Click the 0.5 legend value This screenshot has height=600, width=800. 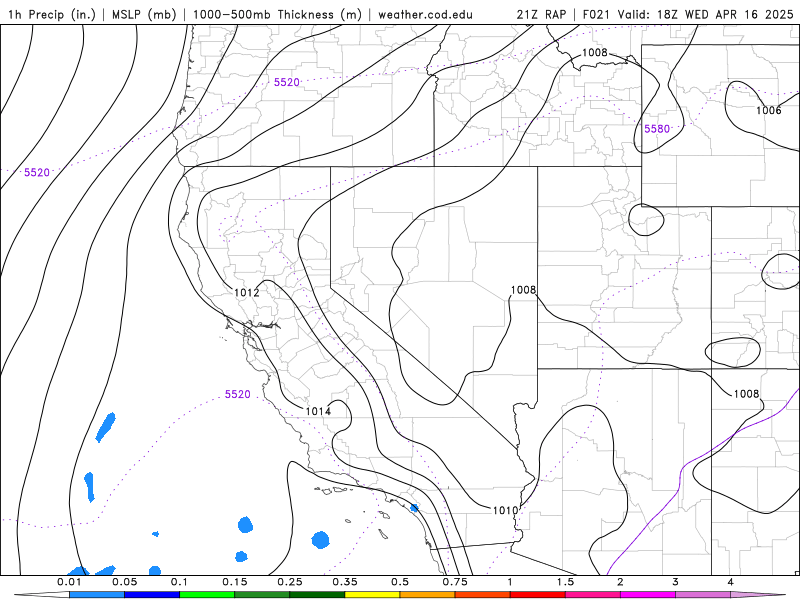(x=400, y=582)
